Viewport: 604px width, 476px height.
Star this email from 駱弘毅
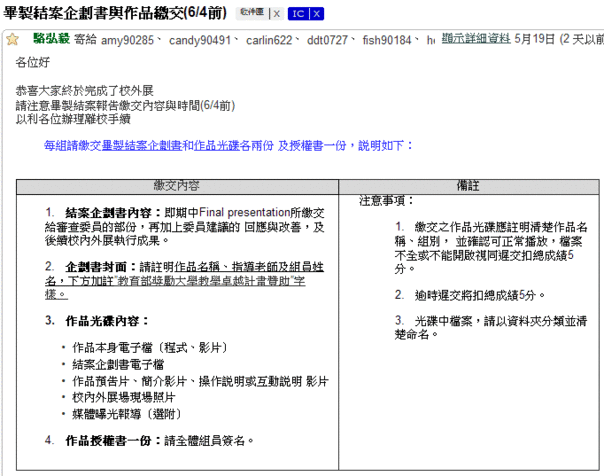(12, 40)
